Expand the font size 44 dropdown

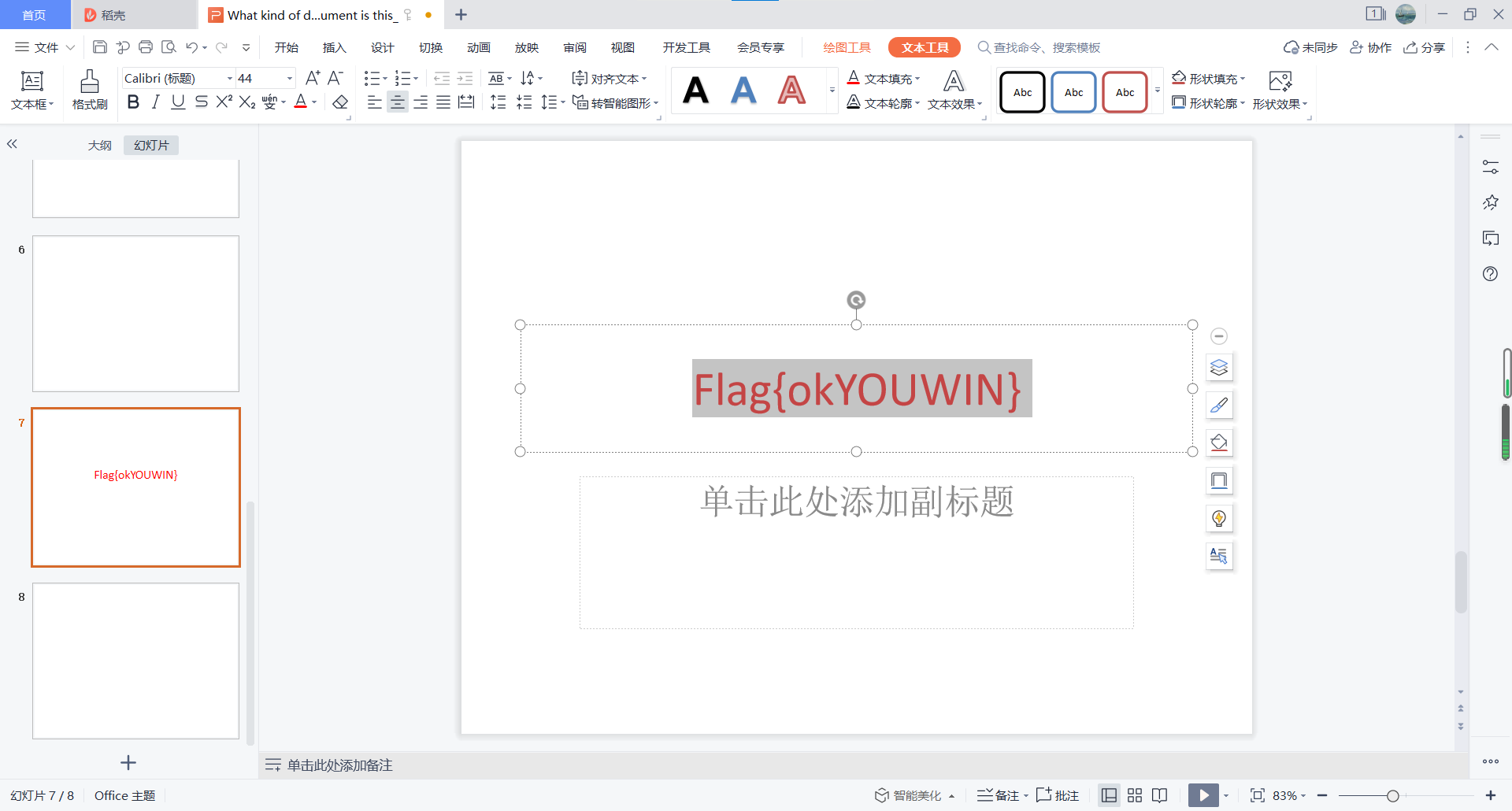tap(290, 79)
